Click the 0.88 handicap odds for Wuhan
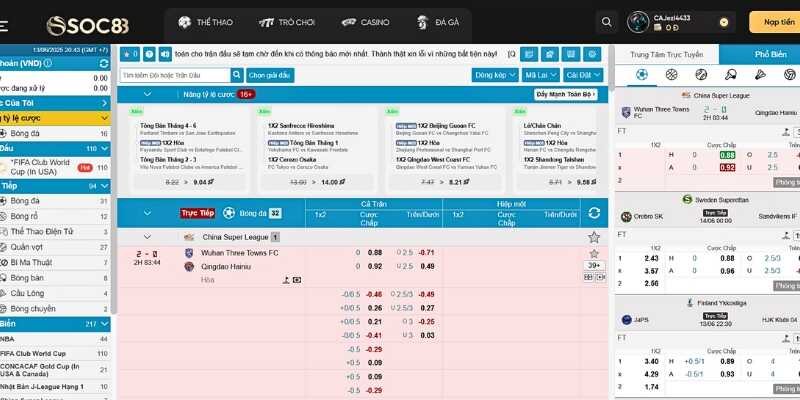Viewport: 800px width, 400px height. [x=375, y=253]
